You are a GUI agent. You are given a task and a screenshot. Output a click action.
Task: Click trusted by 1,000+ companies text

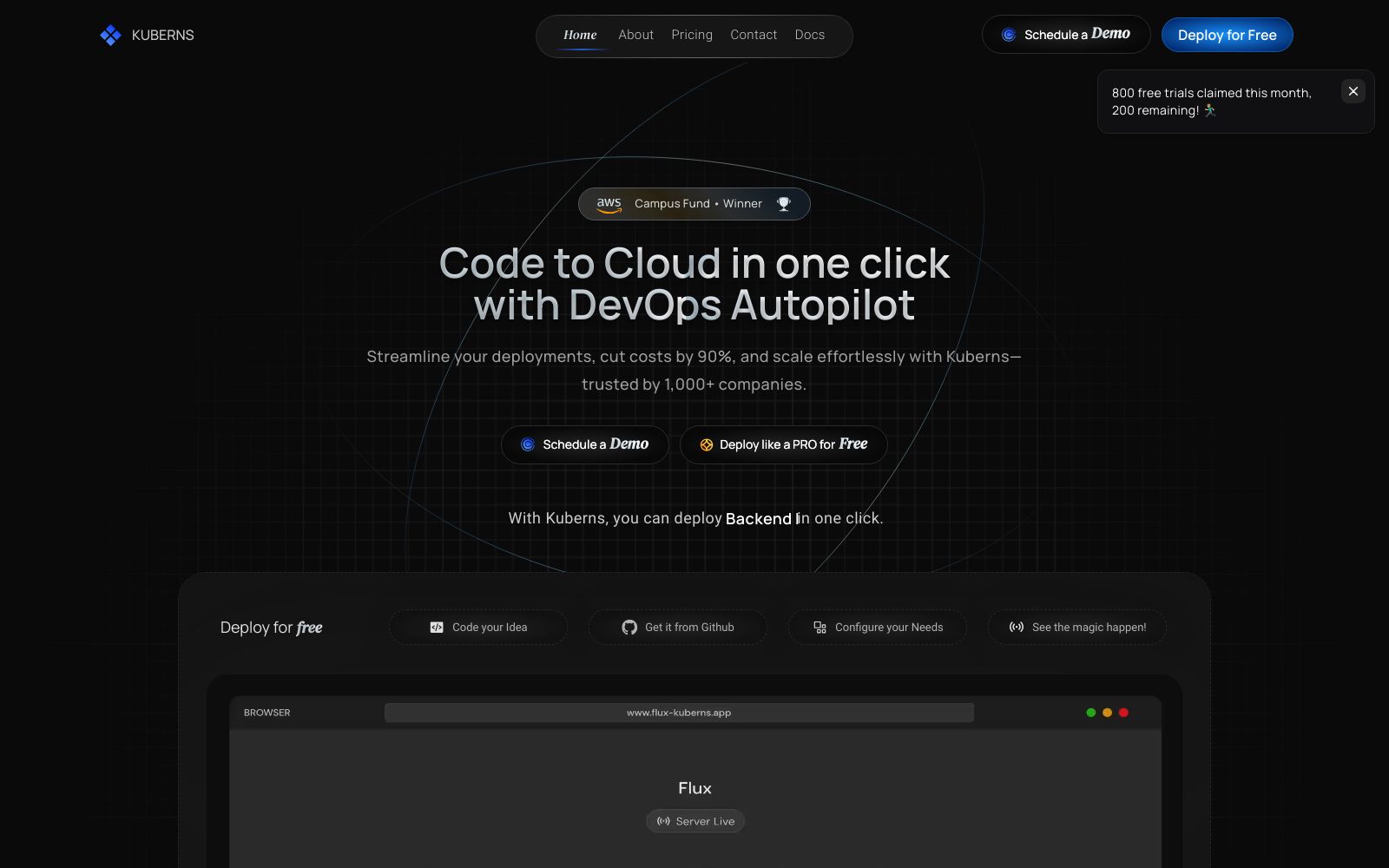(x=694, y=385)
